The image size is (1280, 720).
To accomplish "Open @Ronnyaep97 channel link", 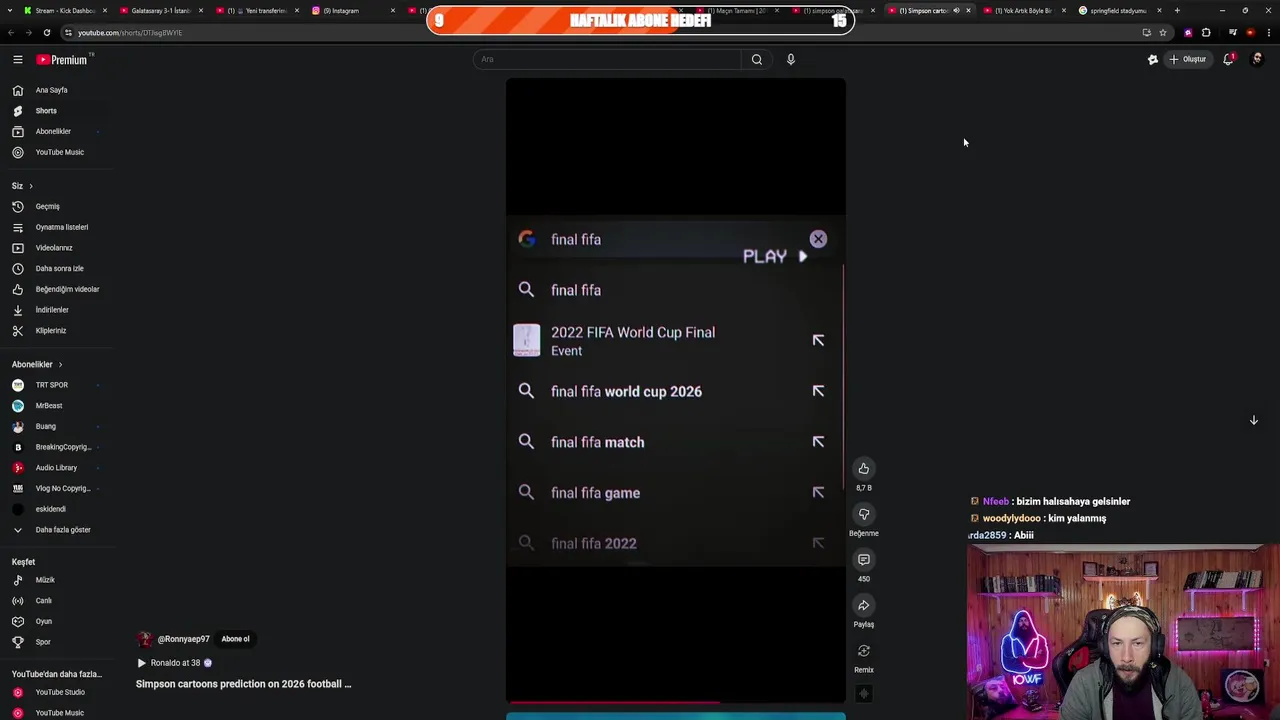I will 183,639.
